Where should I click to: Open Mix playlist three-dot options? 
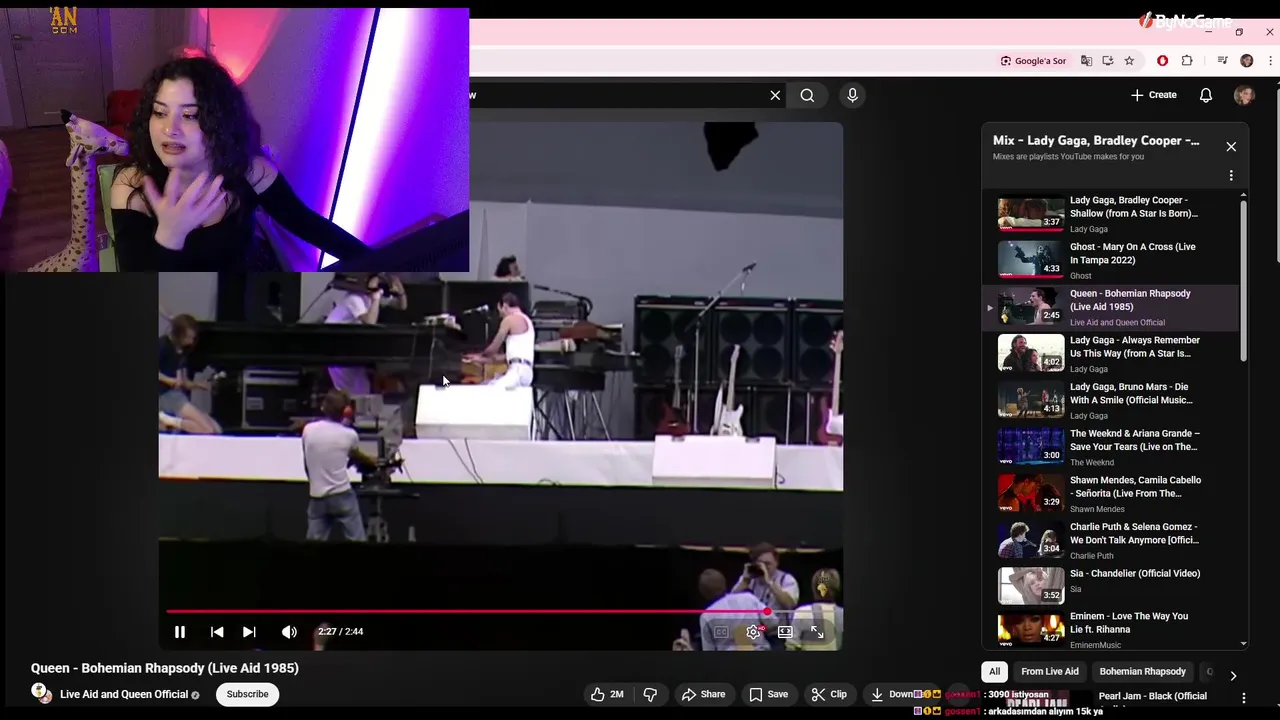(1231, 175)
